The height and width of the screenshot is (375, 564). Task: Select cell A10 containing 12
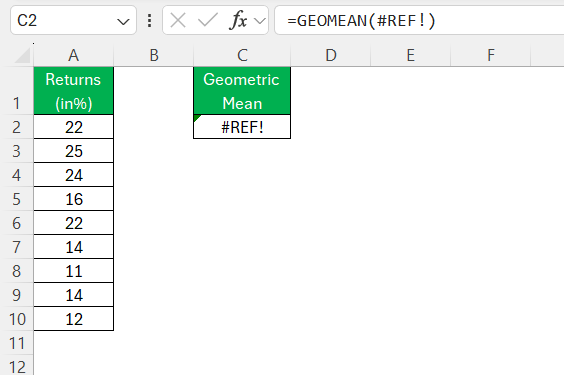[x=73, y=319]
